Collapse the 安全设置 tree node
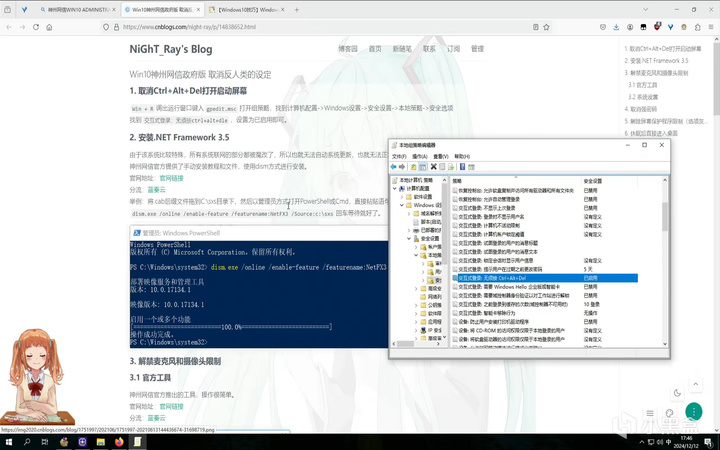Screen dimensions: 720x450 coord(409,239)
